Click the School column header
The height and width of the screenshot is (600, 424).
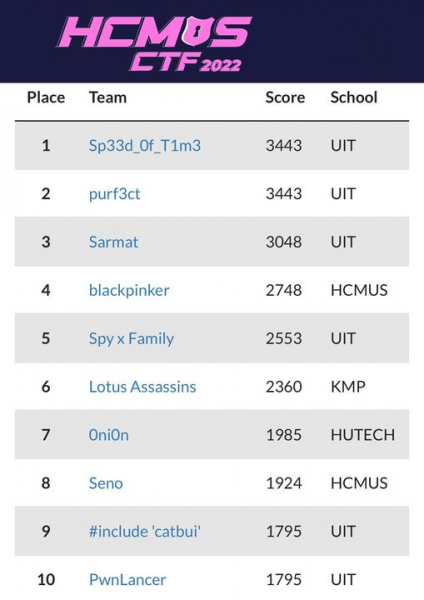(354, 98)
